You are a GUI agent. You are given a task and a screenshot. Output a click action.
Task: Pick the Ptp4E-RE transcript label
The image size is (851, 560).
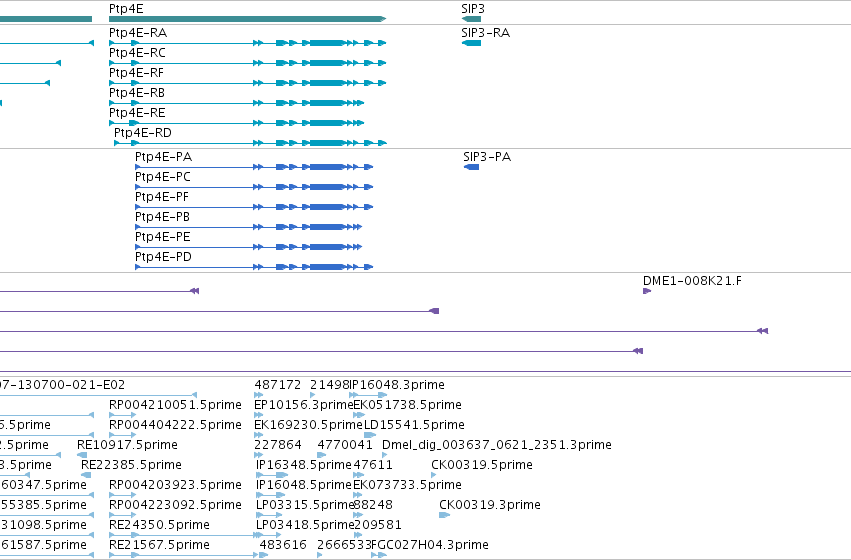click(x=137, y=113)
